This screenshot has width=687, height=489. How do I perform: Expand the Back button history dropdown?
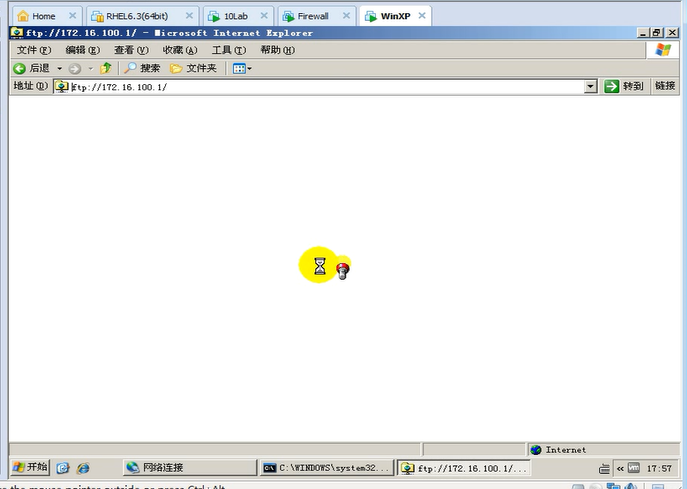(59, 68)
